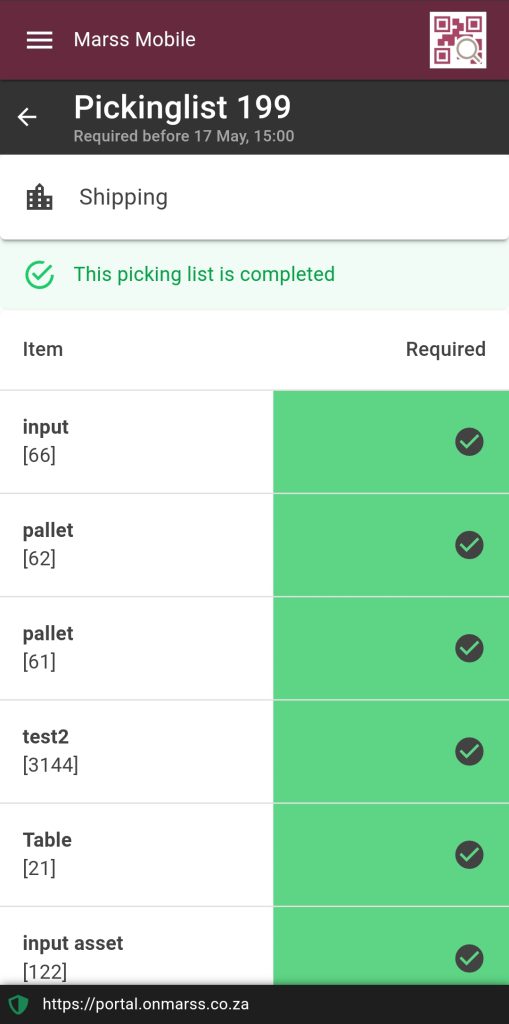Image resolution: width=509 pixels, height=1024 pixels.
Task: Tap the Required column header
Action: tap(446, 349)
